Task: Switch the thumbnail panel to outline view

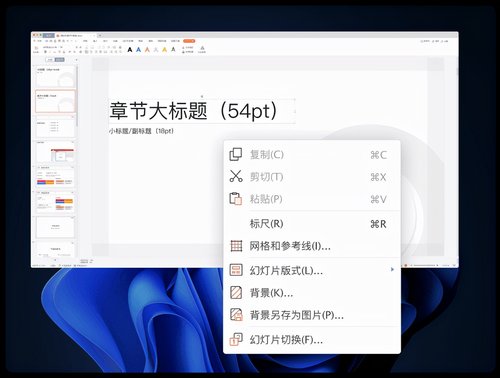Action: pos(50,60)
